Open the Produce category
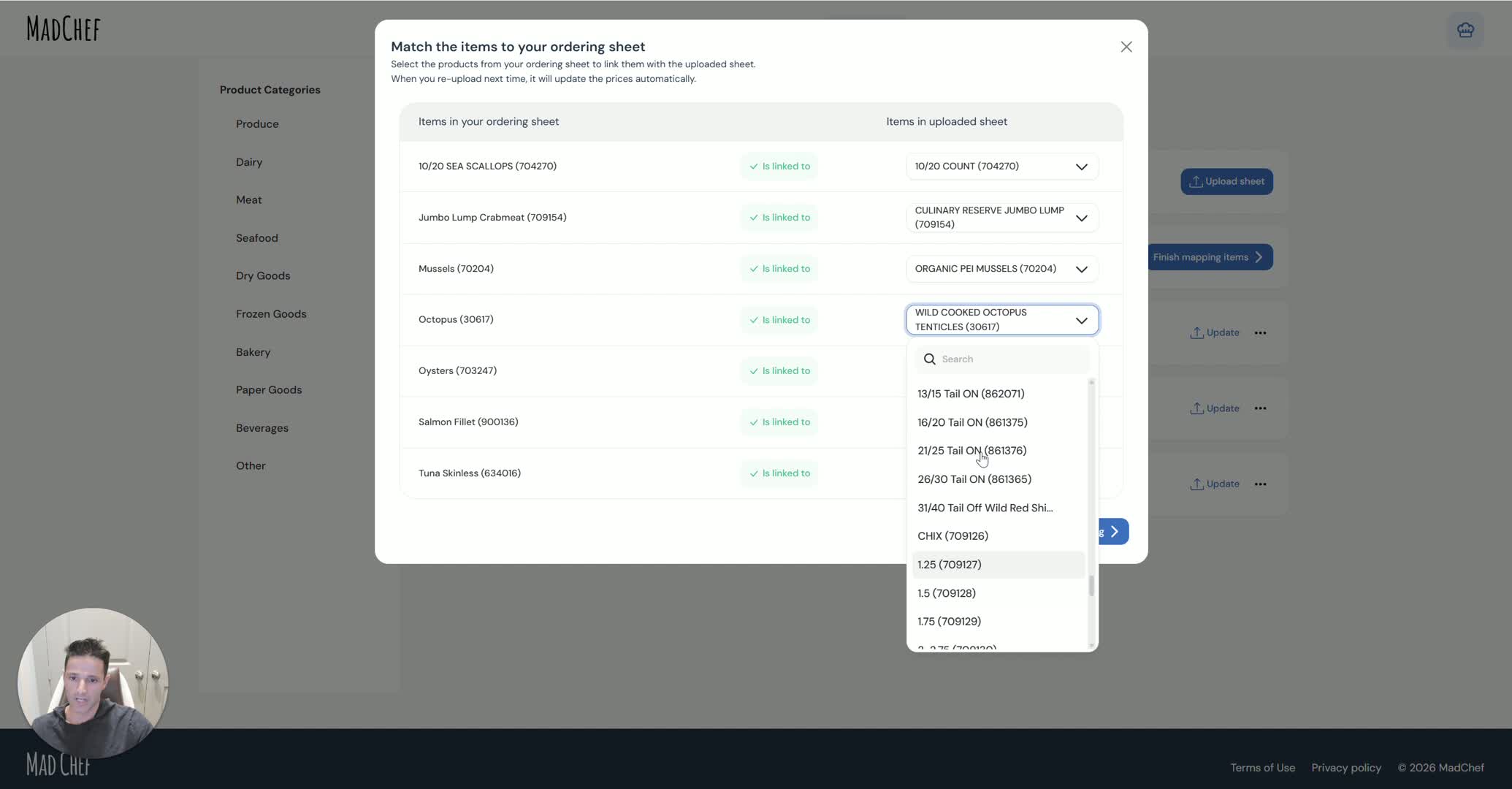This screenshot has height=789, width=1512. (x=257, y=124)
